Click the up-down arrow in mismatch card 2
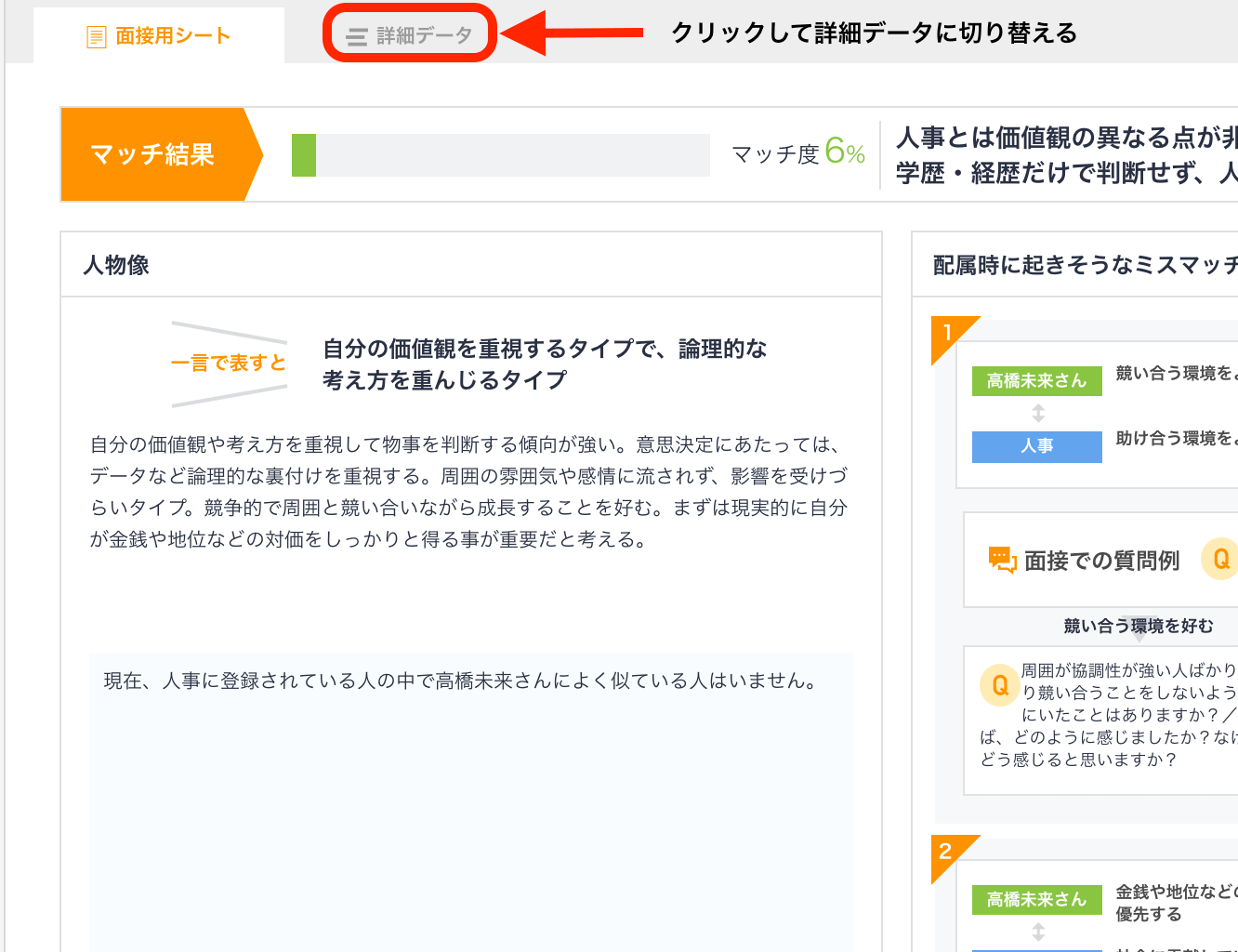Viewport: 1238px width, 952px height. (1038, 932)
